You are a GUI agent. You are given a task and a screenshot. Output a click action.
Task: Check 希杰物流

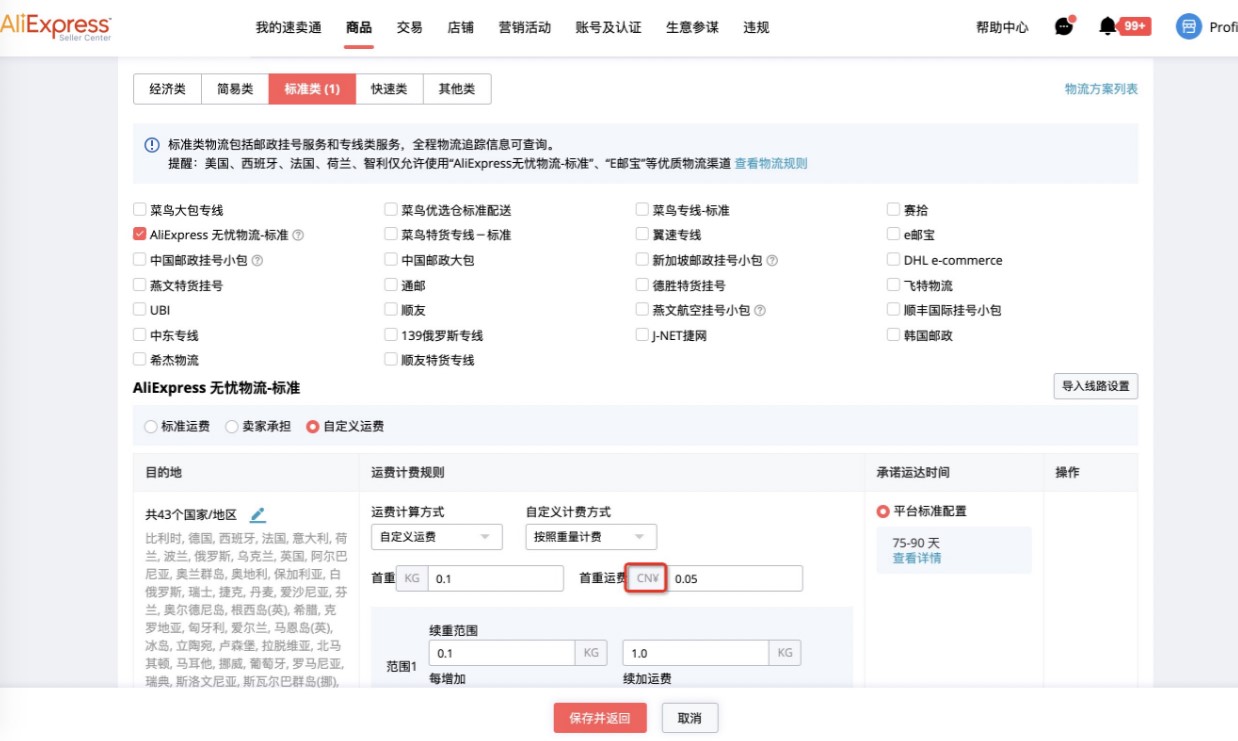[x=140, y=360]
